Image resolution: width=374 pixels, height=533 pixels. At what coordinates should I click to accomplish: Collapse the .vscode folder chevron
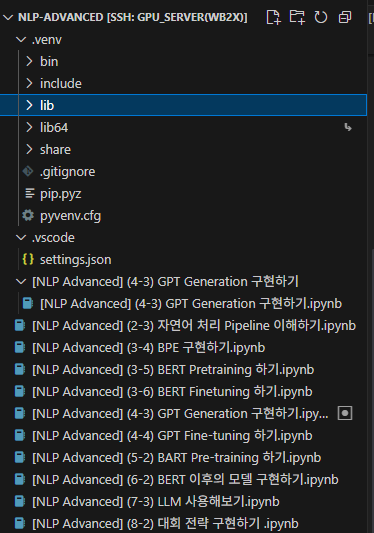(x=21, y=238)
